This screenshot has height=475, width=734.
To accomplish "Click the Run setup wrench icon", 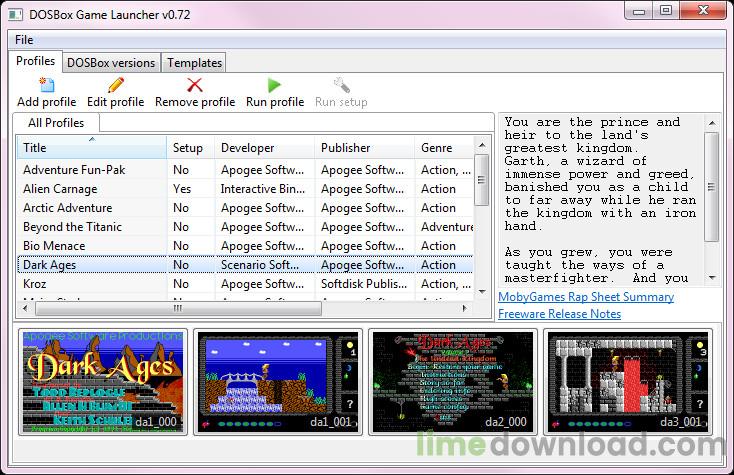I will click(341, 85).
